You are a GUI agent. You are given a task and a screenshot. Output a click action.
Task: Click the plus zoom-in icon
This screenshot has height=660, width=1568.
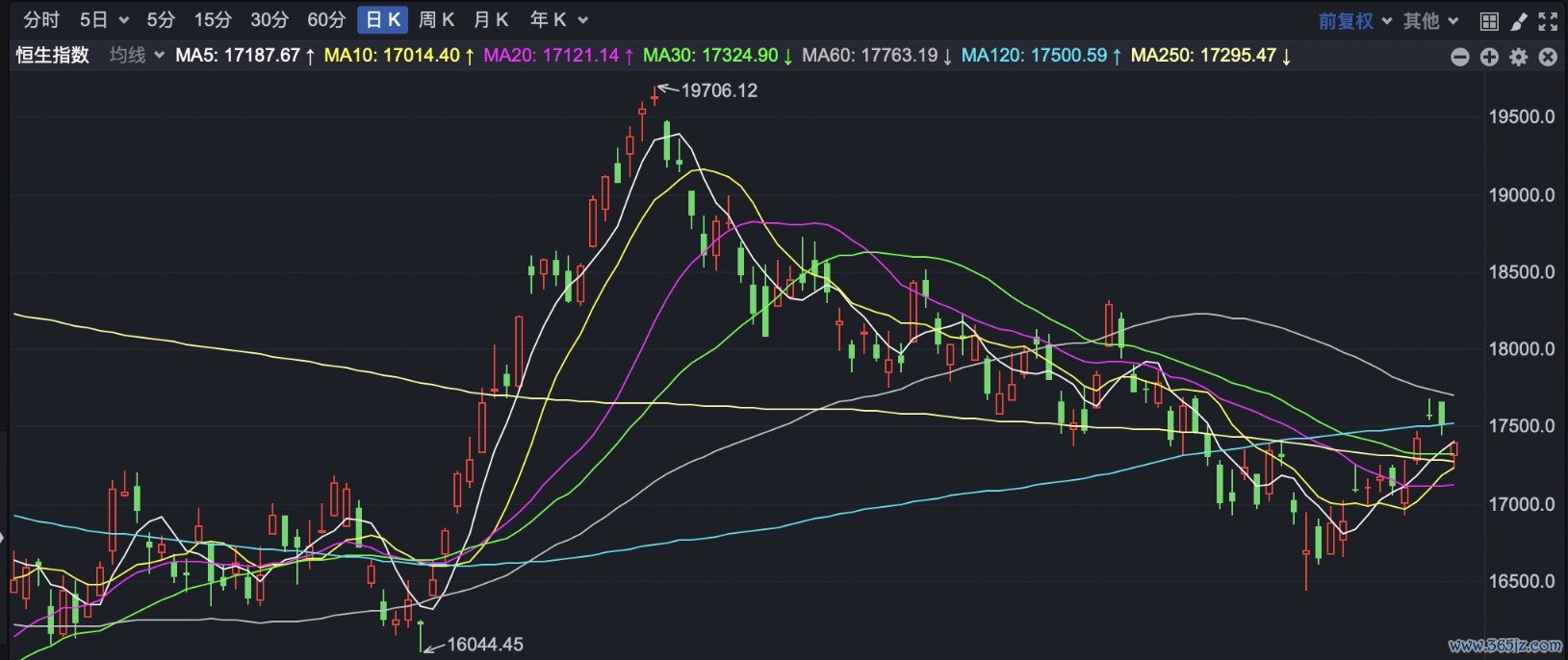1489,57
